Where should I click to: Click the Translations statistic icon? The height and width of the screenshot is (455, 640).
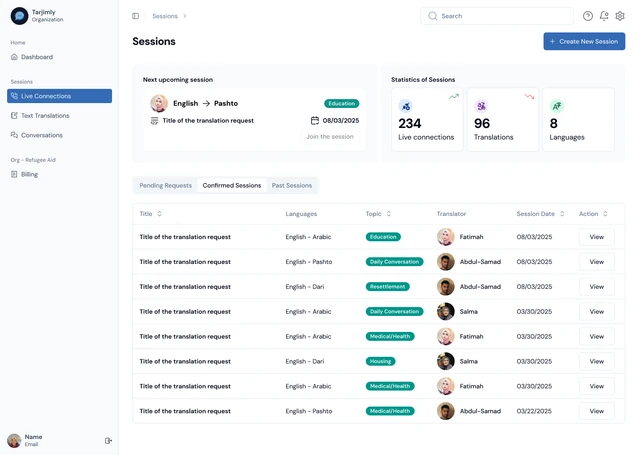click(481, 106)
